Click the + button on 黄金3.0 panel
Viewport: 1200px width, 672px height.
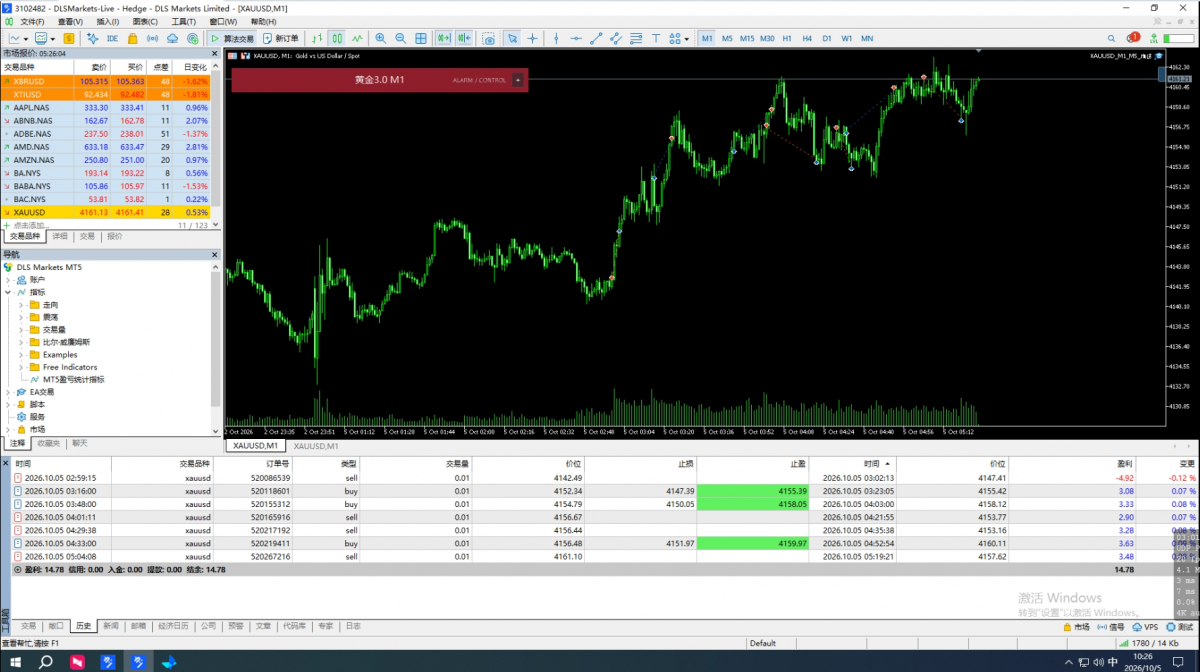pos(517,80)
